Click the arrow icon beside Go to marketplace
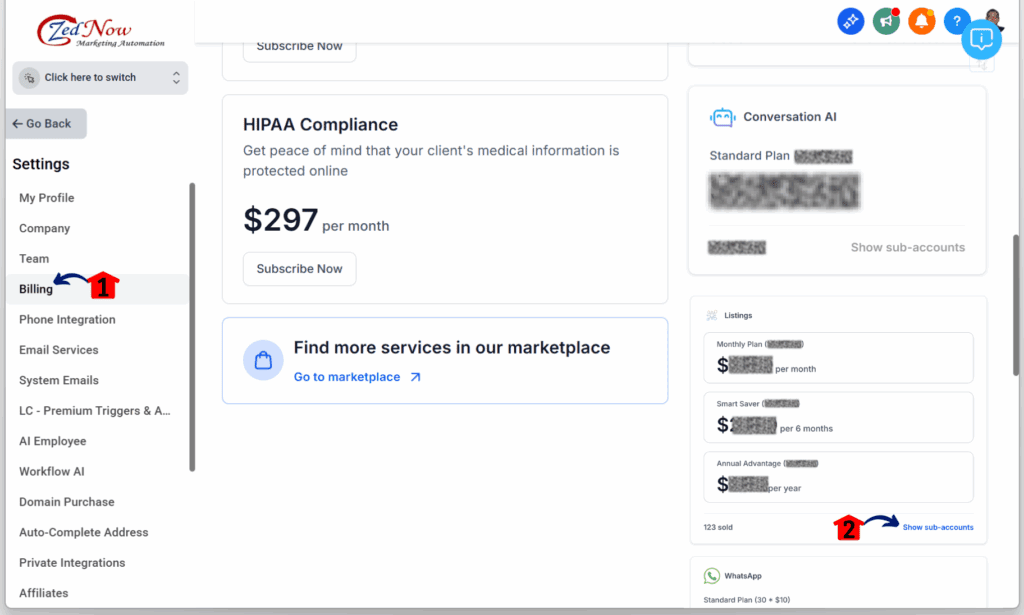 (x=415, y=377)
